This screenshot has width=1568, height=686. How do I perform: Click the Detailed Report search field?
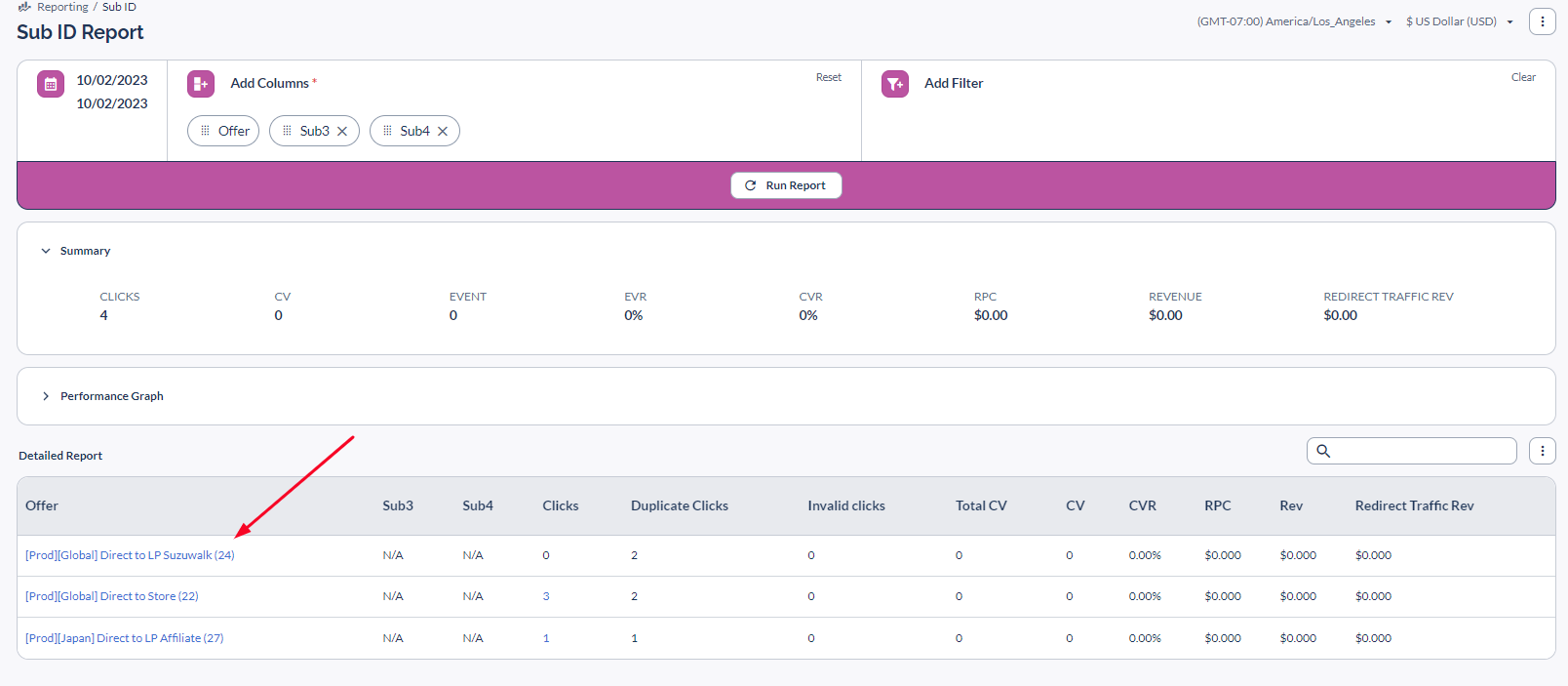click(1420, 451)
